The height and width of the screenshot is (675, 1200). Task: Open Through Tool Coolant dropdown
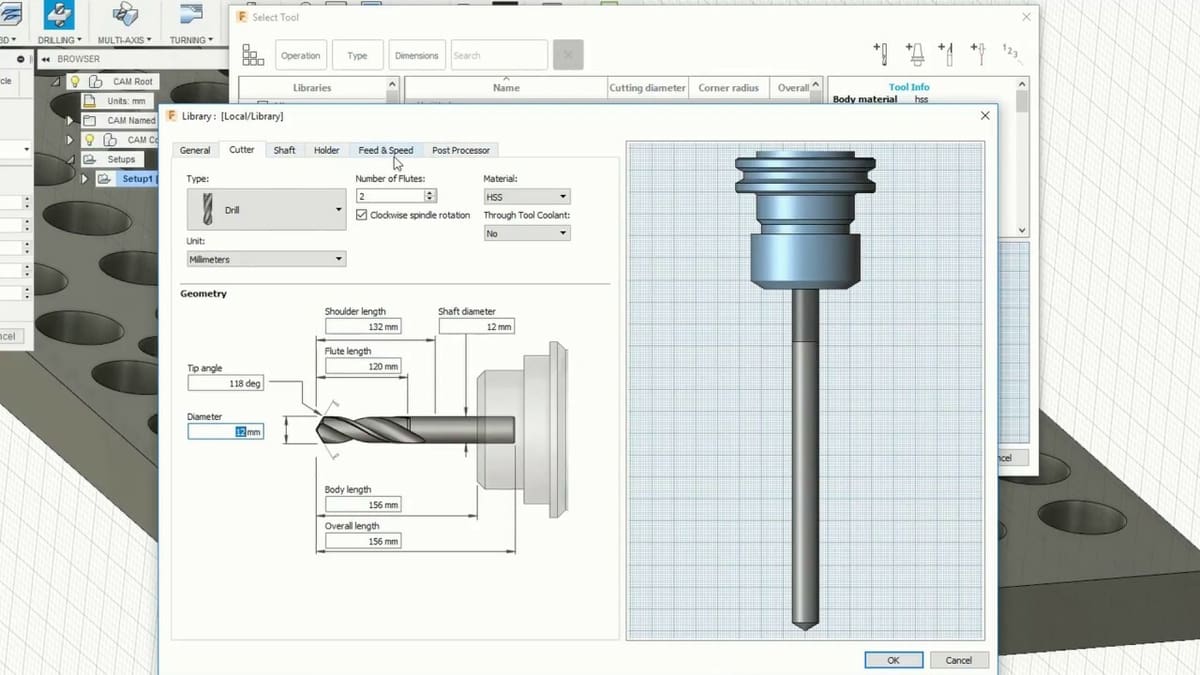(526, 233)
